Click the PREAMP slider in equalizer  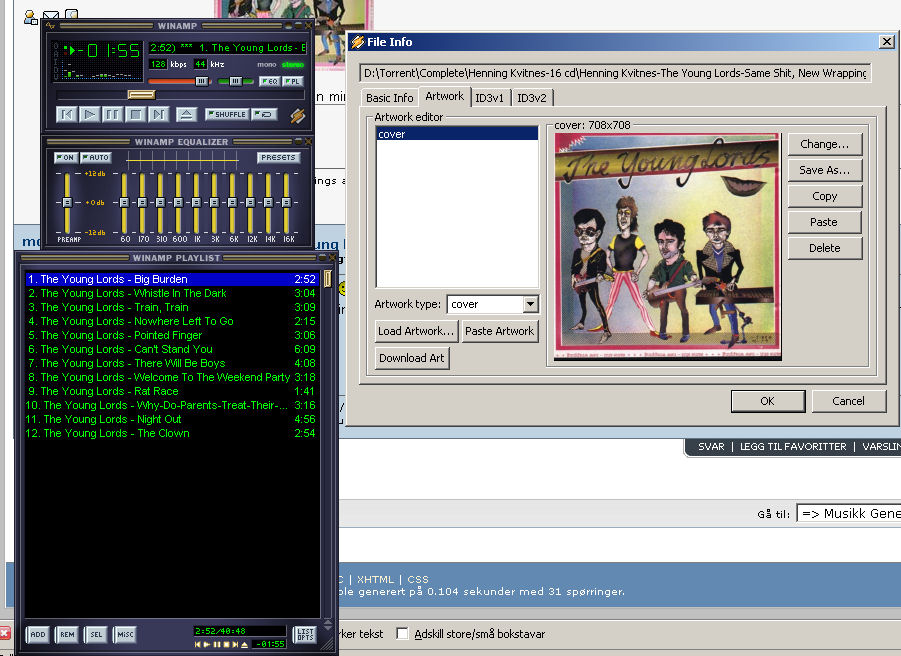pos(67,202)
